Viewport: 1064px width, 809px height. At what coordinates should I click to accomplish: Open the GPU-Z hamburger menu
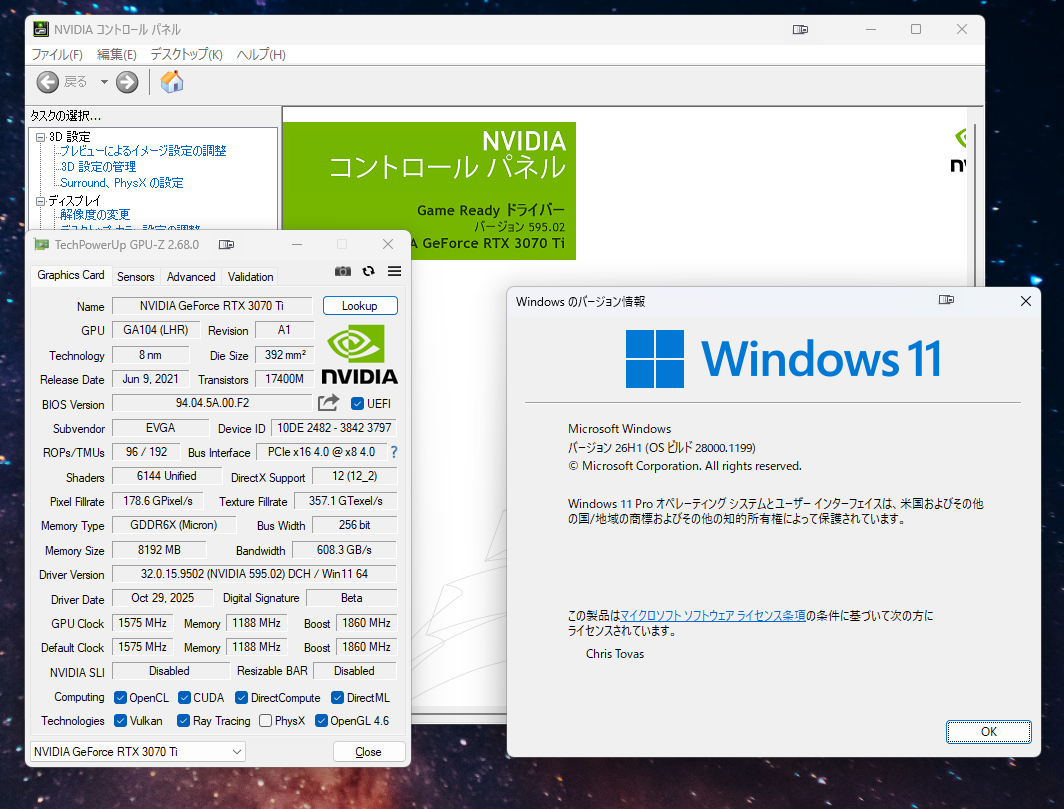click(x=394, y=271)
